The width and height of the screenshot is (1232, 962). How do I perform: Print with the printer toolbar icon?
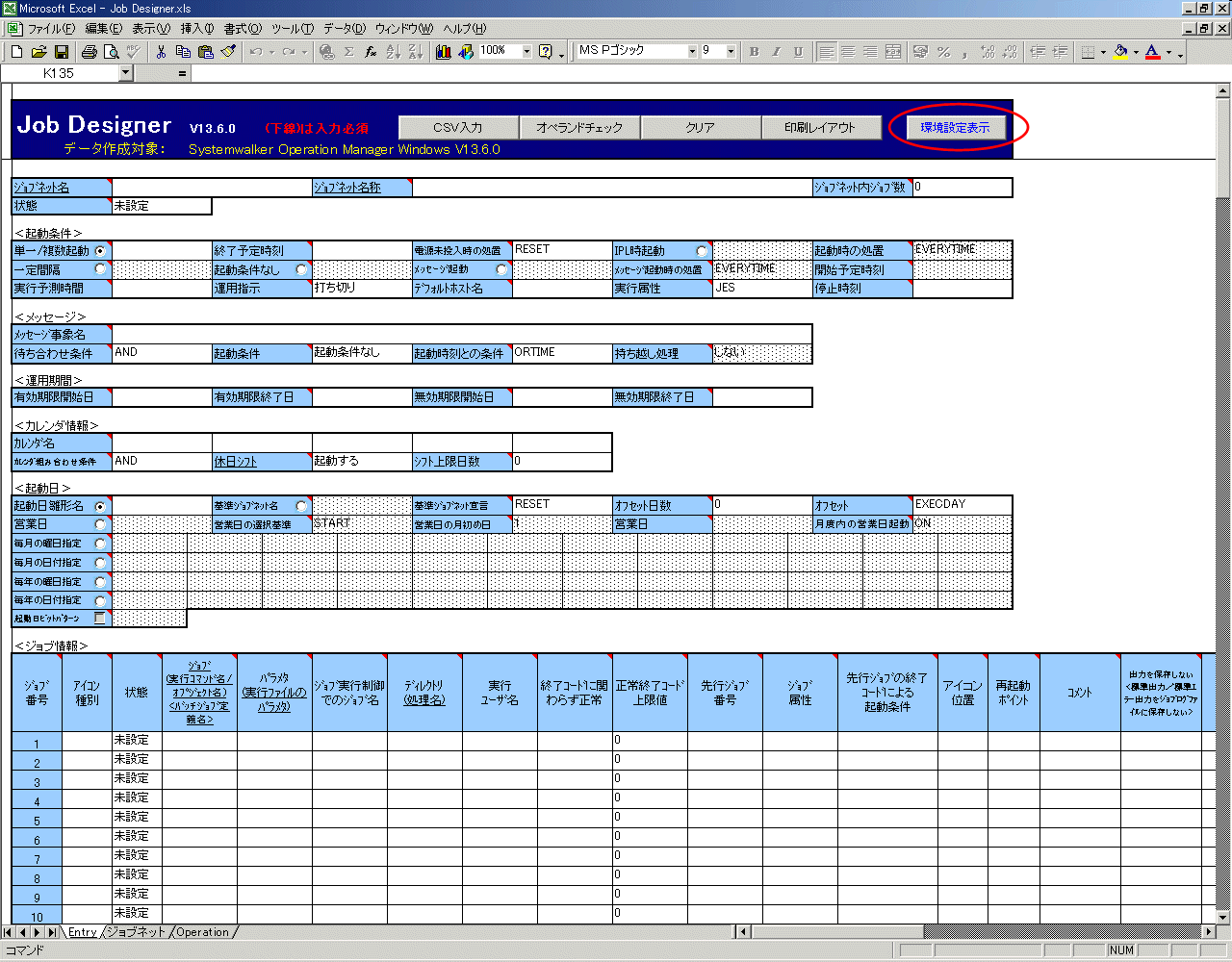pos(90,52)
